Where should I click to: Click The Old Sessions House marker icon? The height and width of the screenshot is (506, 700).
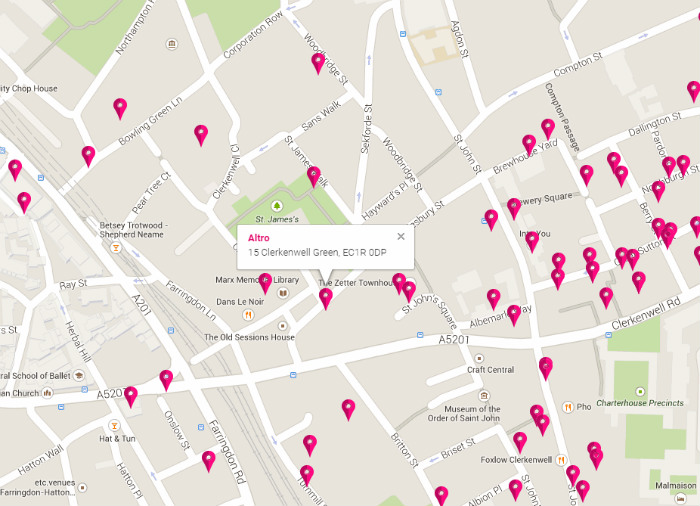[x=282, y=326]
